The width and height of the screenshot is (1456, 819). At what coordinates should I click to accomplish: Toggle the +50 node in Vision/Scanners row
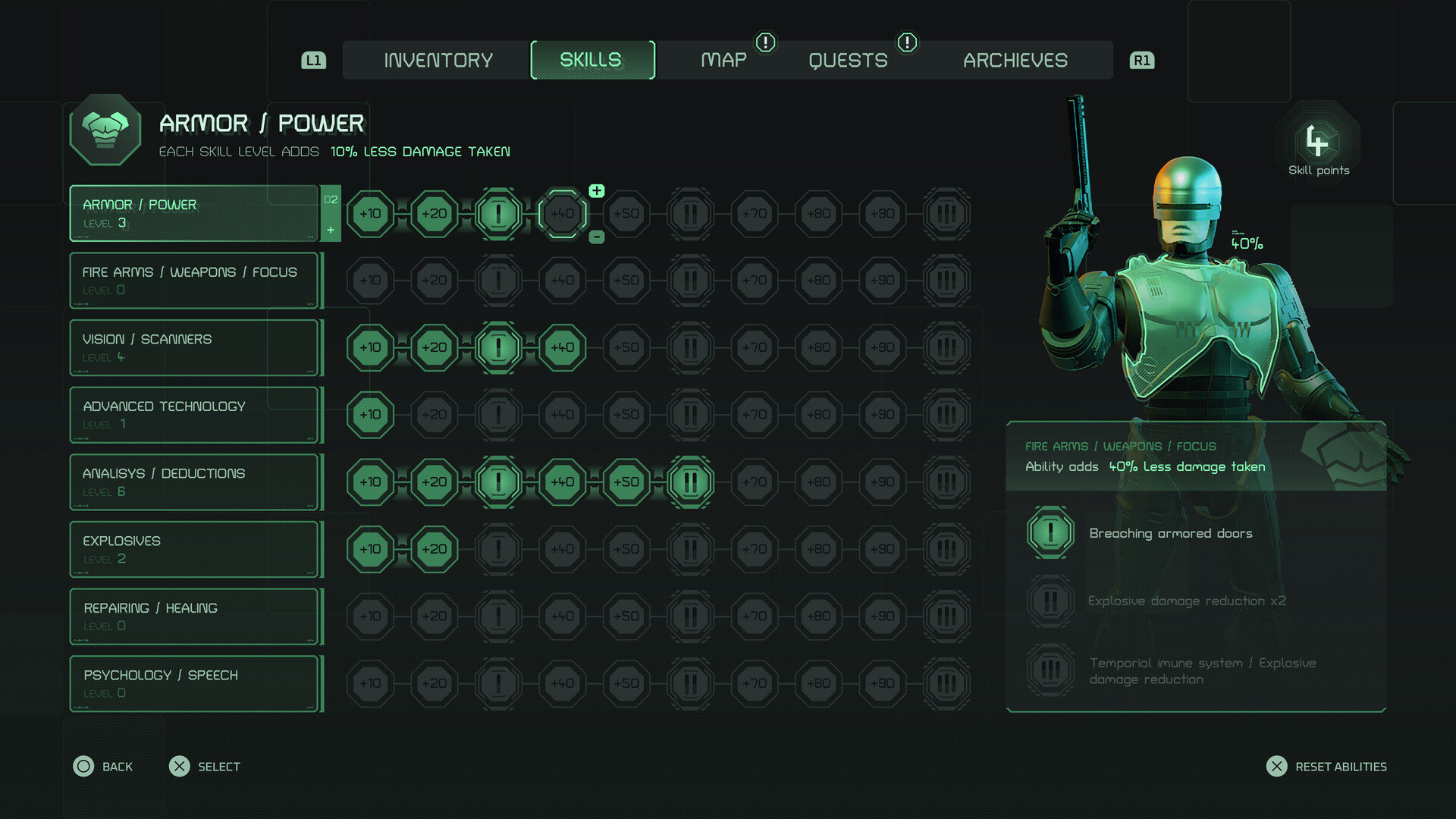[x=626, y=347]
